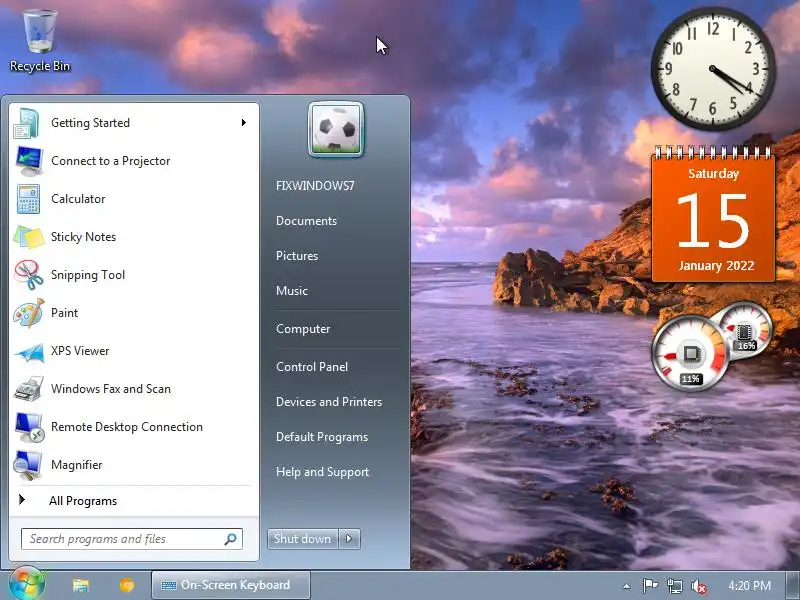The width and height of the screenshot is (800, 600).
Task: Expand the Getting Started submenu arrow
Action: [x=244, y=122]
